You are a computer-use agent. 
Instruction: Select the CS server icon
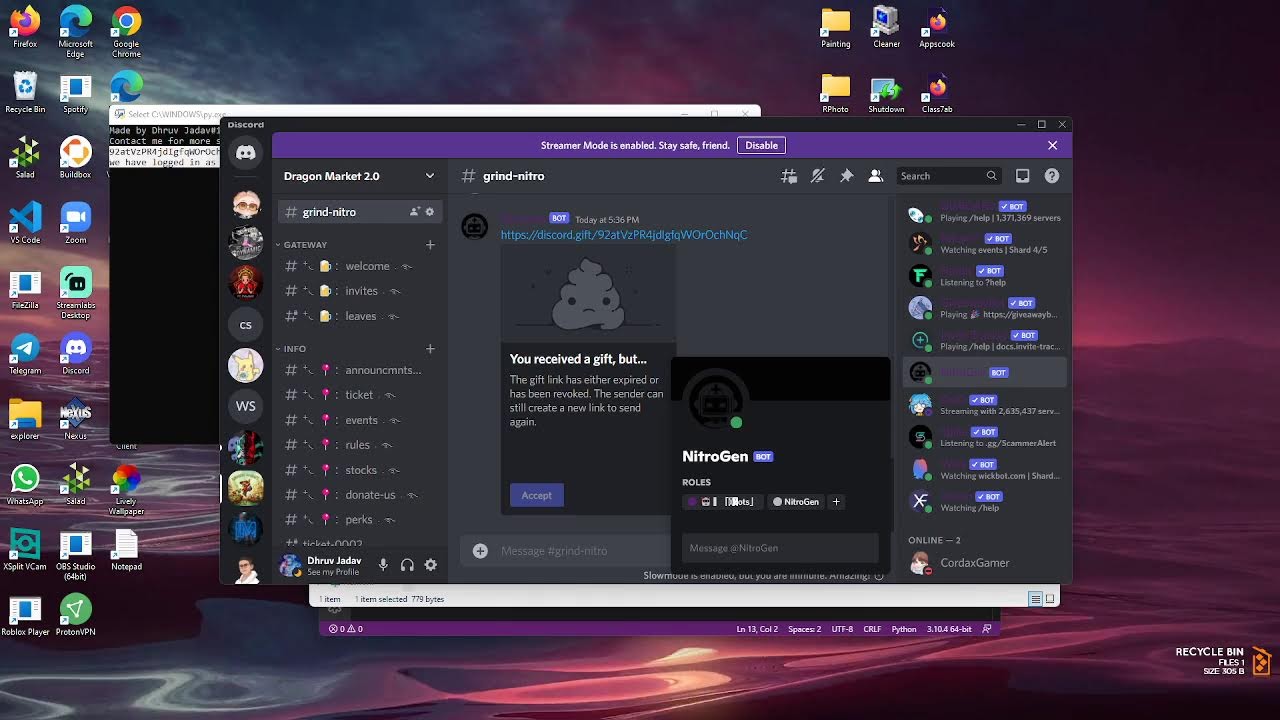click(246, 325)
